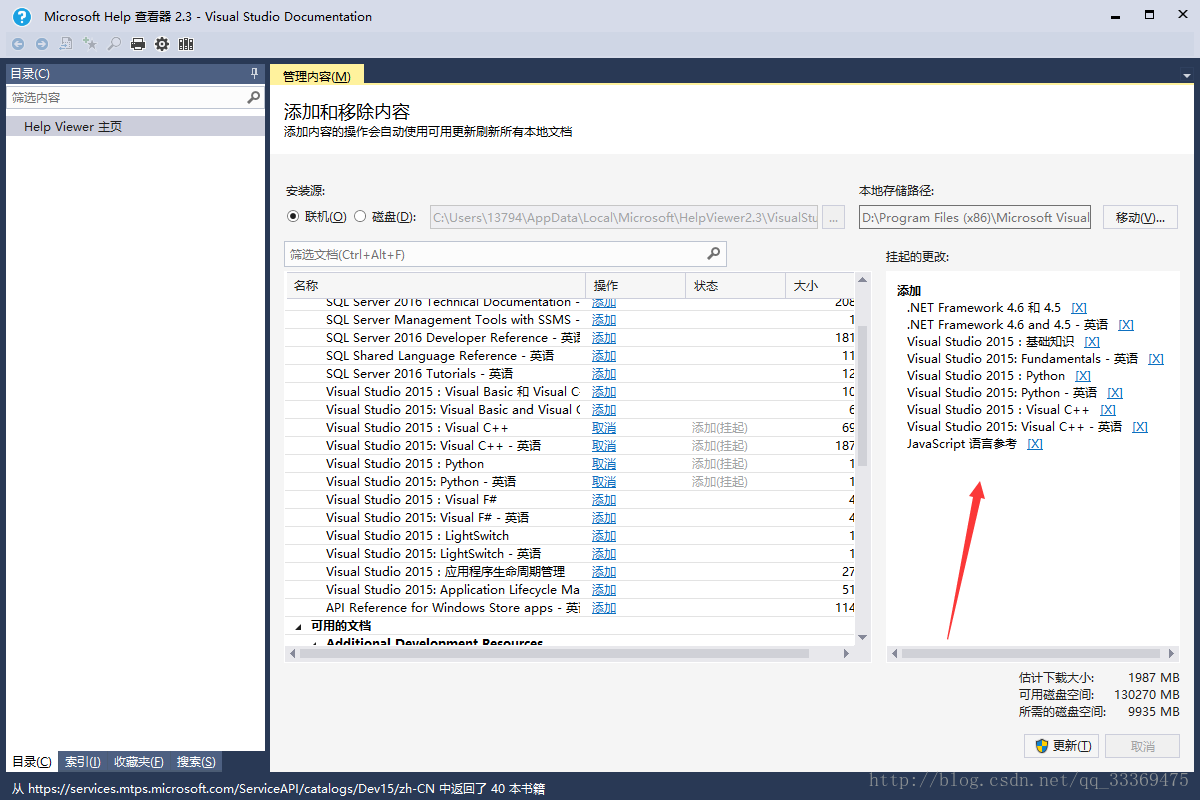Remove pending Visual Studio 2015: Python - 英语 via [X]
This screenshot has height=800, width=1200.
click(x=1115, y=393)
